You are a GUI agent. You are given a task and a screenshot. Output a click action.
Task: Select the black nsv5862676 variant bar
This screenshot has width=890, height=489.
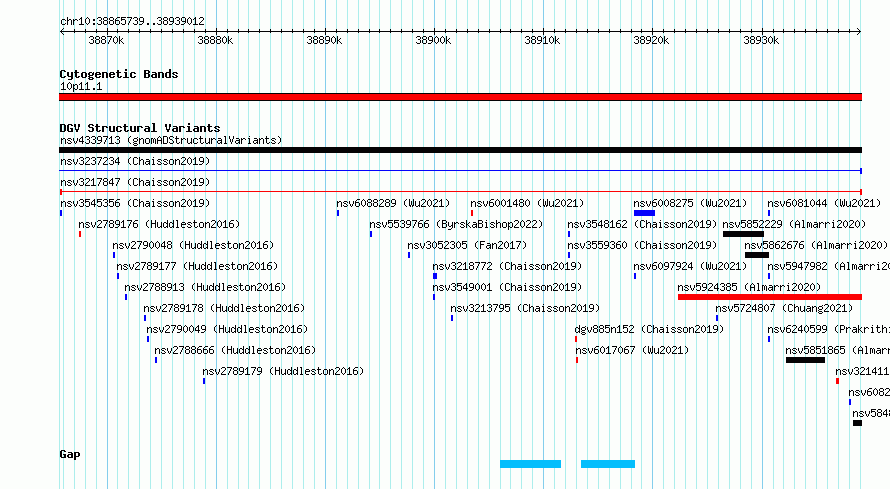click(x=757, y=255)
